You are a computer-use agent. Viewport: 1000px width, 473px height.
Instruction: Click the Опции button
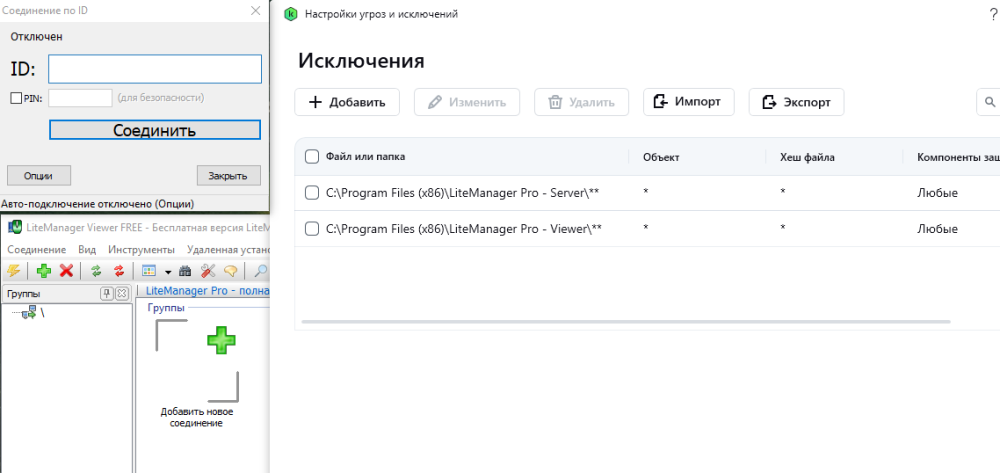(39, 175)
